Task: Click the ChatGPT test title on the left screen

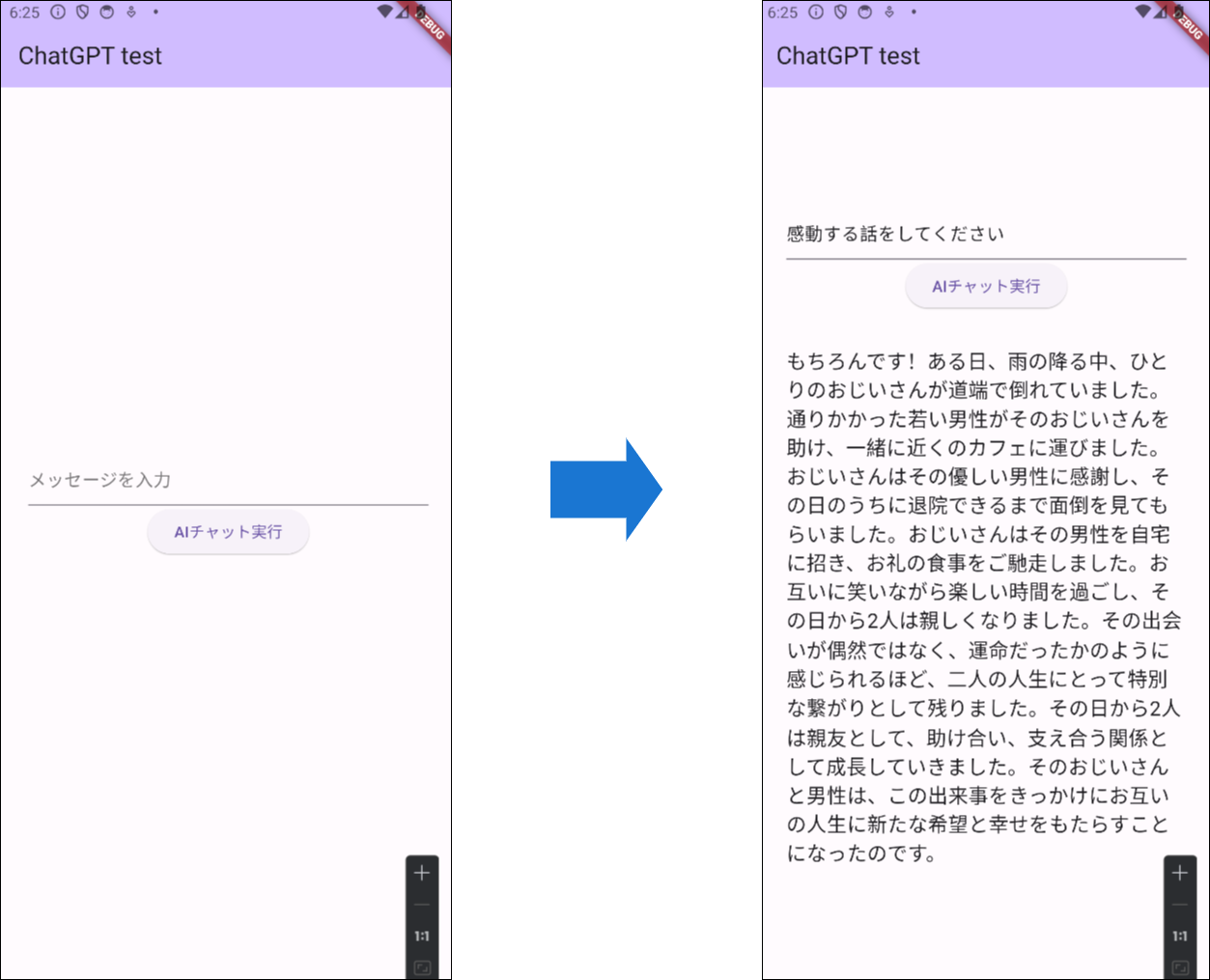Action: click(x=90, y=56)
